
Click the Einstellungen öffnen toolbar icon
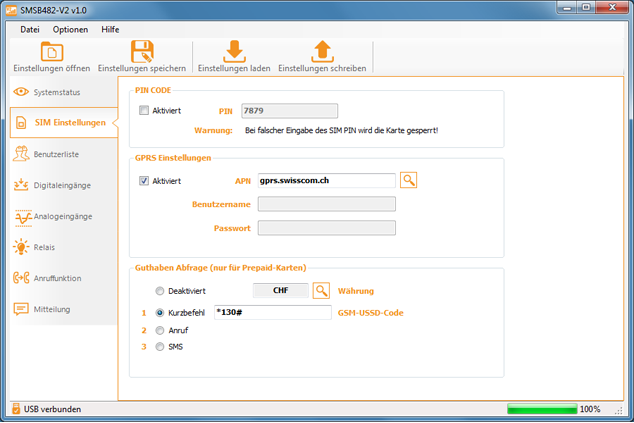51,52
